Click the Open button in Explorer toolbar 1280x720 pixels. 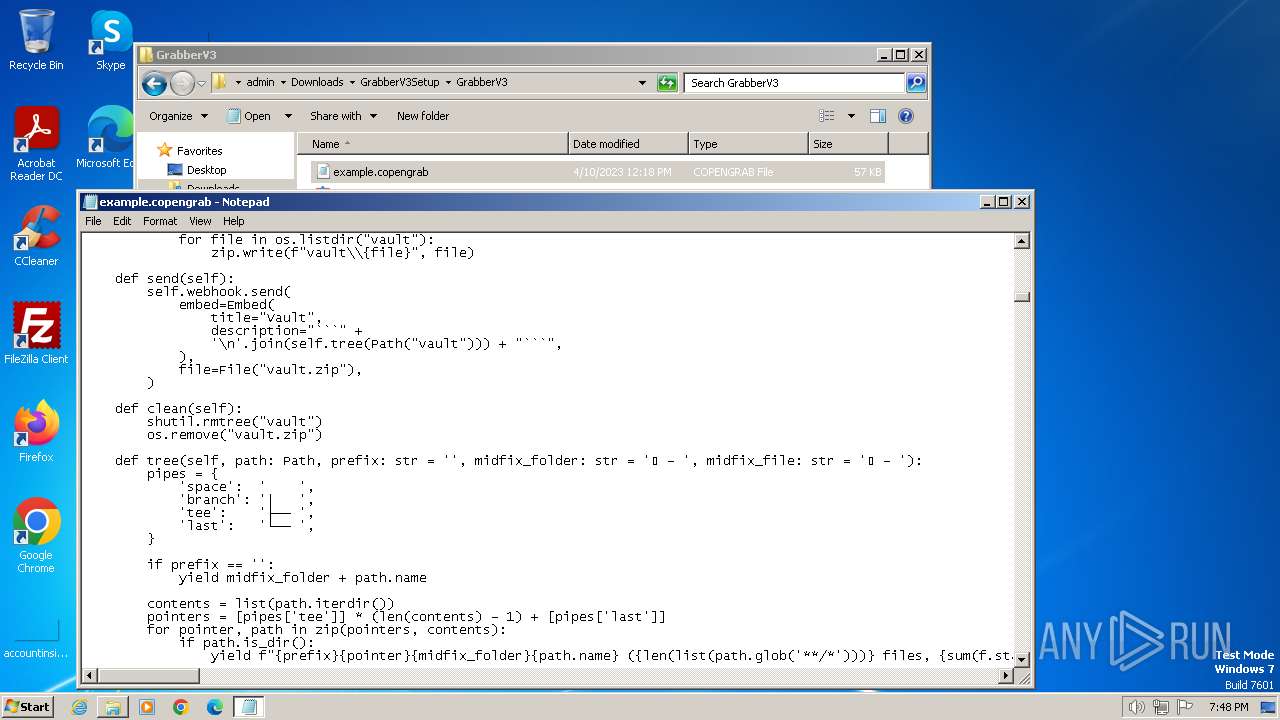pos(249,116)
